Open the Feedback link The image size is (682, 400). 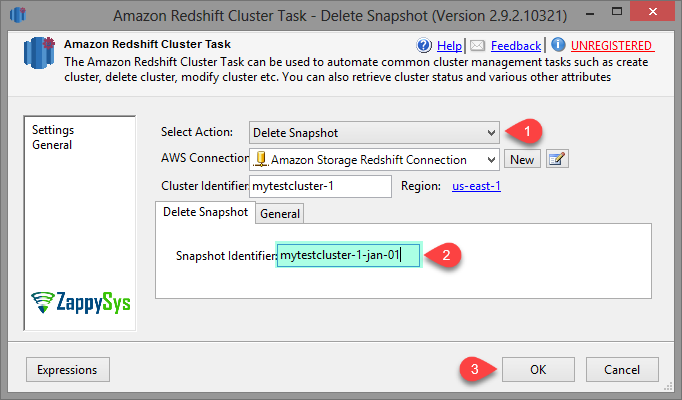coord(516,46)
